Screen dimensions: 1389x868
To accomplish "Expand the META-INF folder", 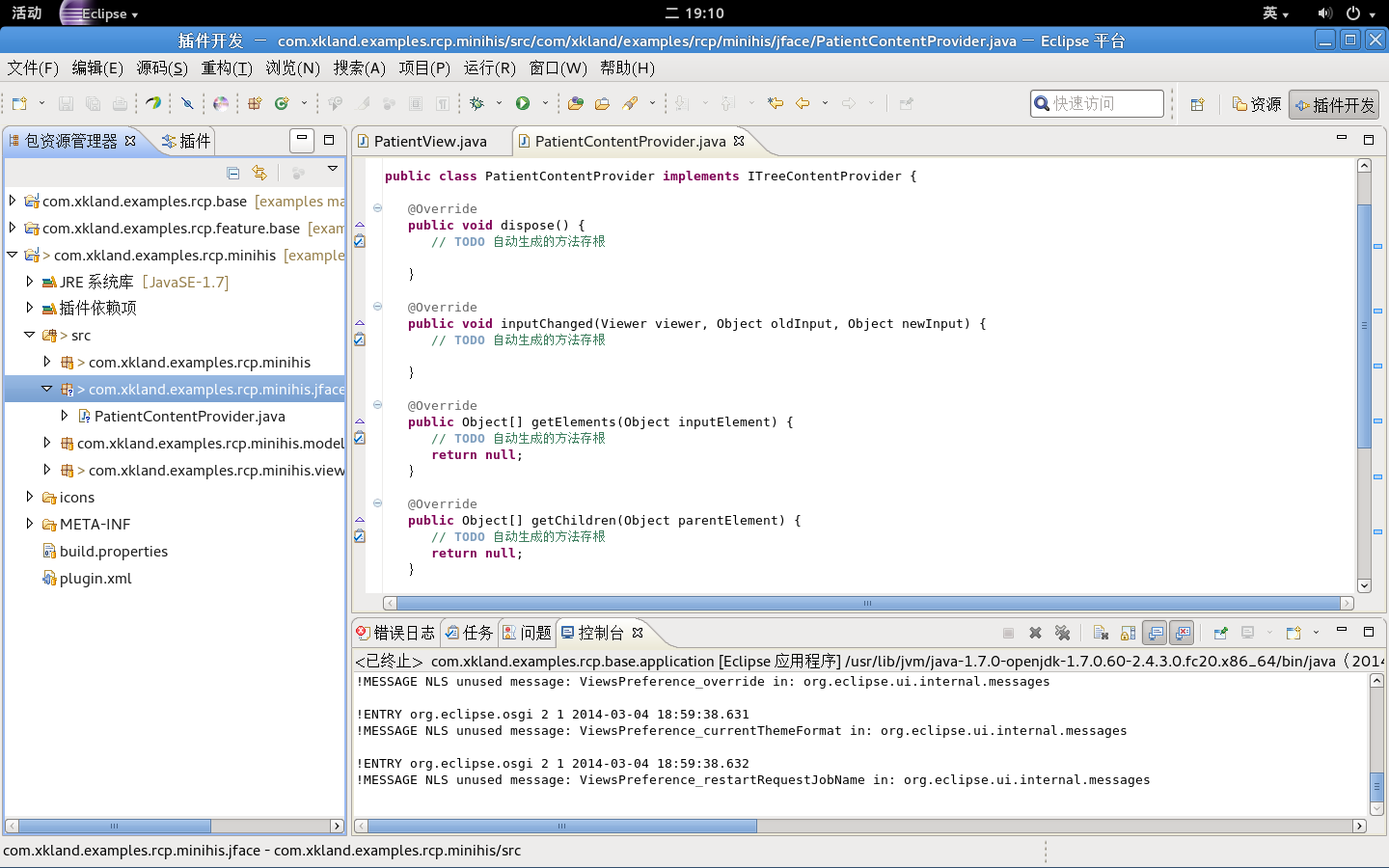I will (x=30, y=524).
